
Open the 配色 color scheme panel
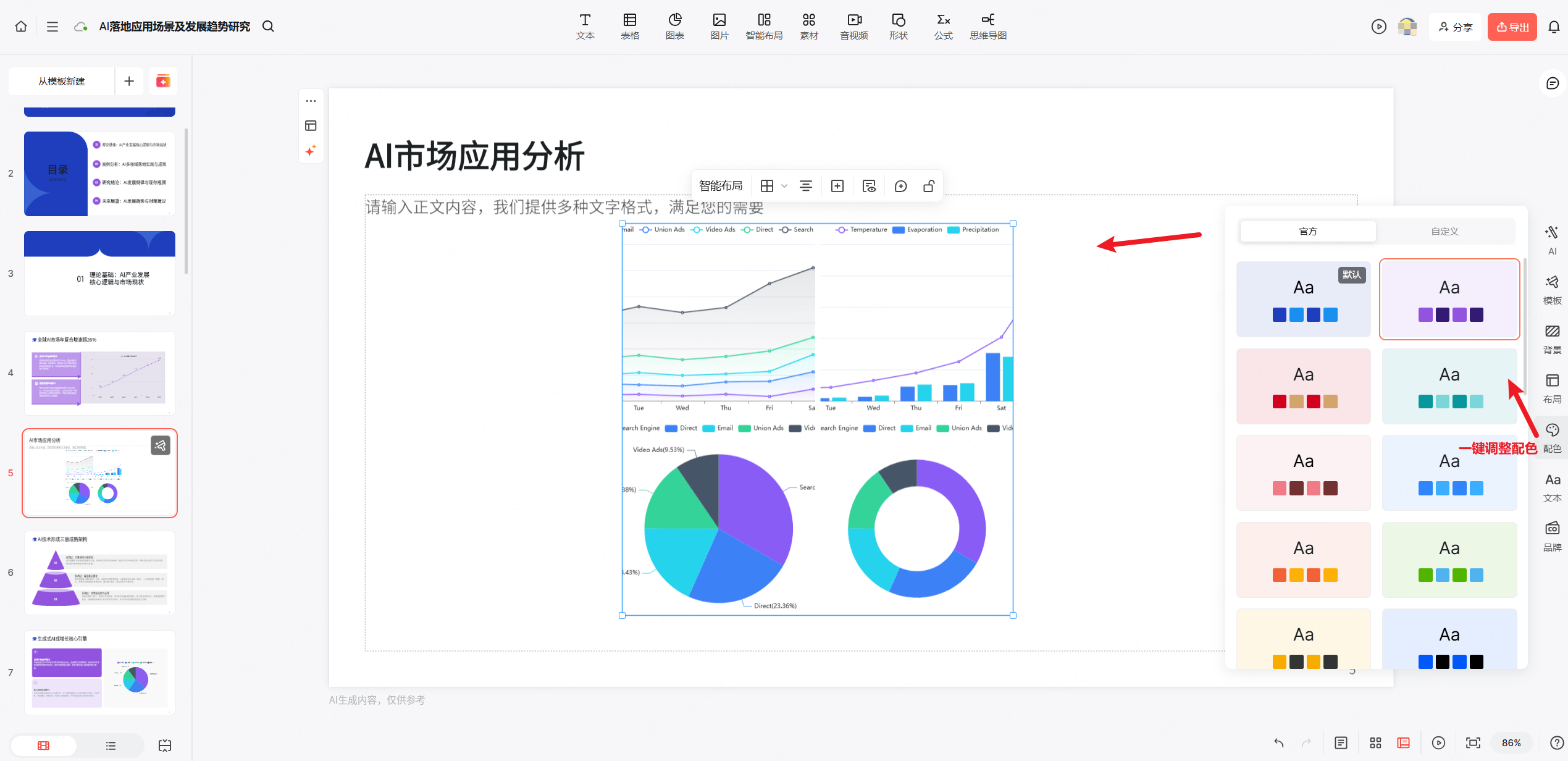coord(1552,438)
